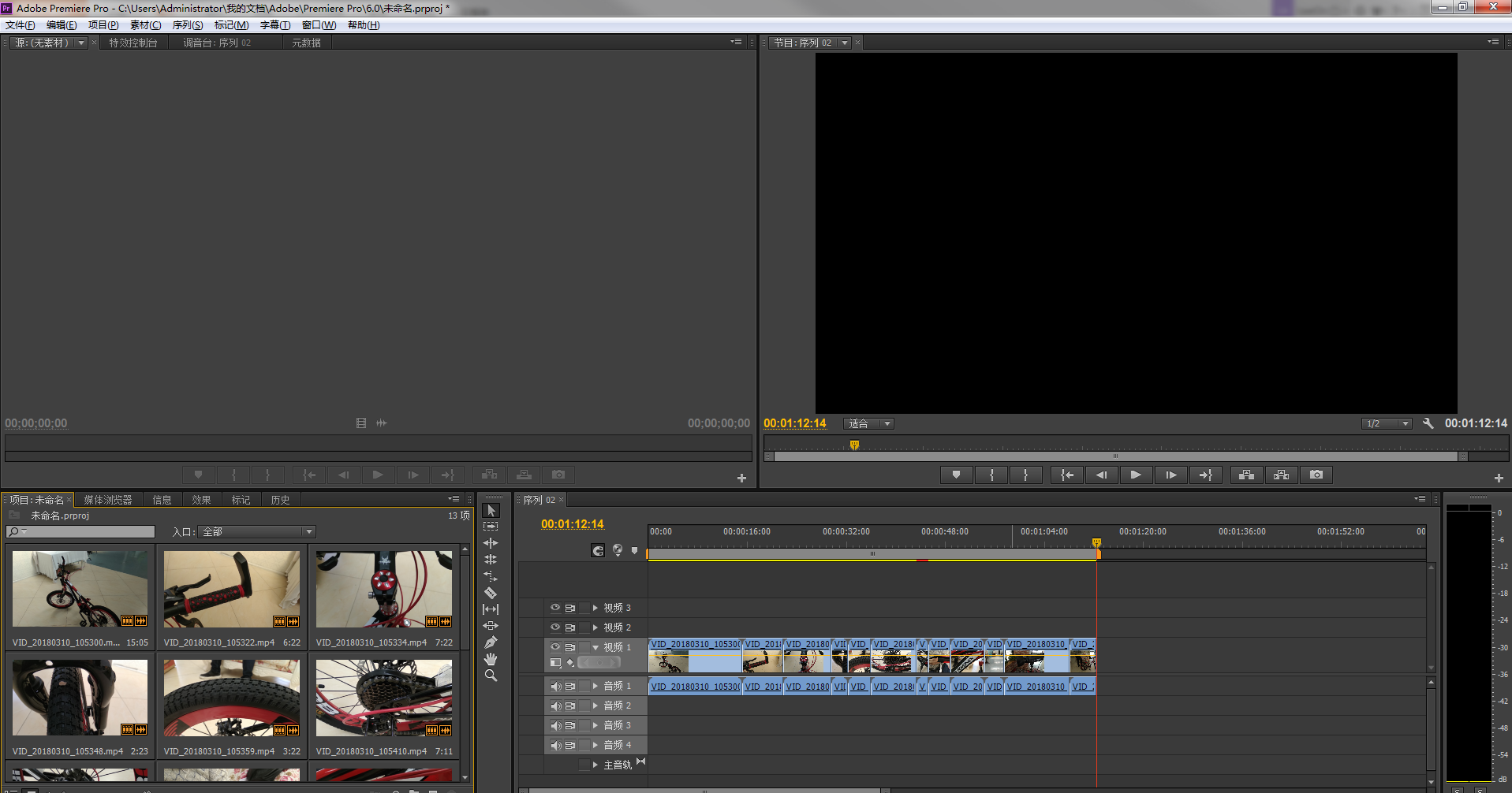Click the Export Frame camera icon in program monitor
This screenshot has width=1512, height=793.
click(1316, 475)
